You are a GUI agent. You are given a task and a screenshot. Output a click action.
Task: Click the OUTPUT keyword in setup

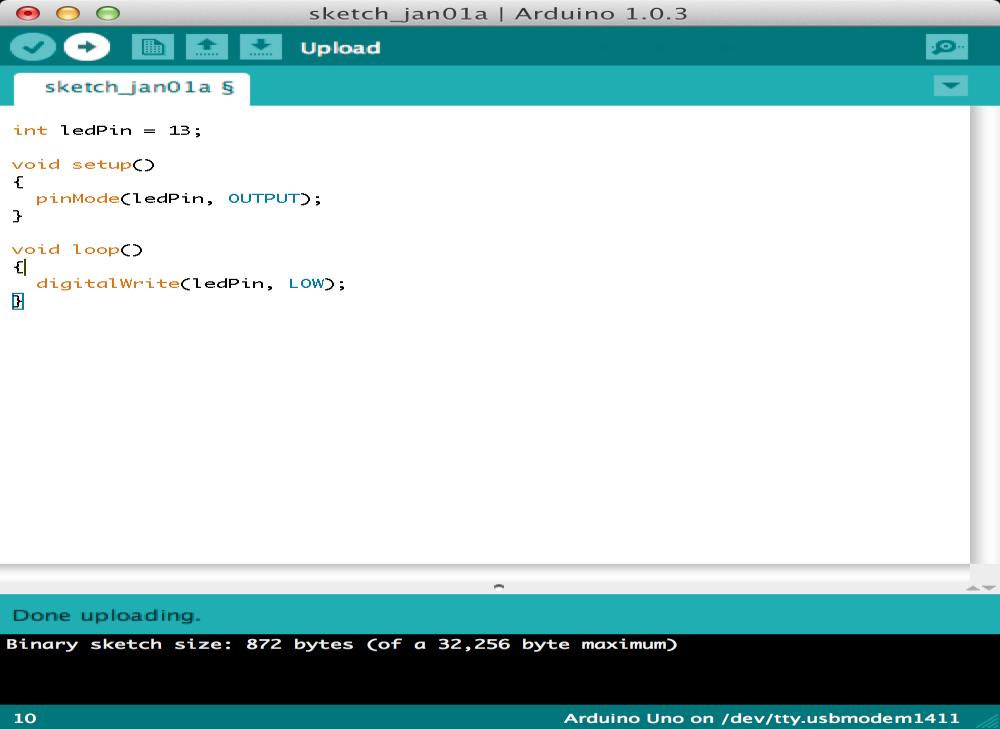coord(263,198)
